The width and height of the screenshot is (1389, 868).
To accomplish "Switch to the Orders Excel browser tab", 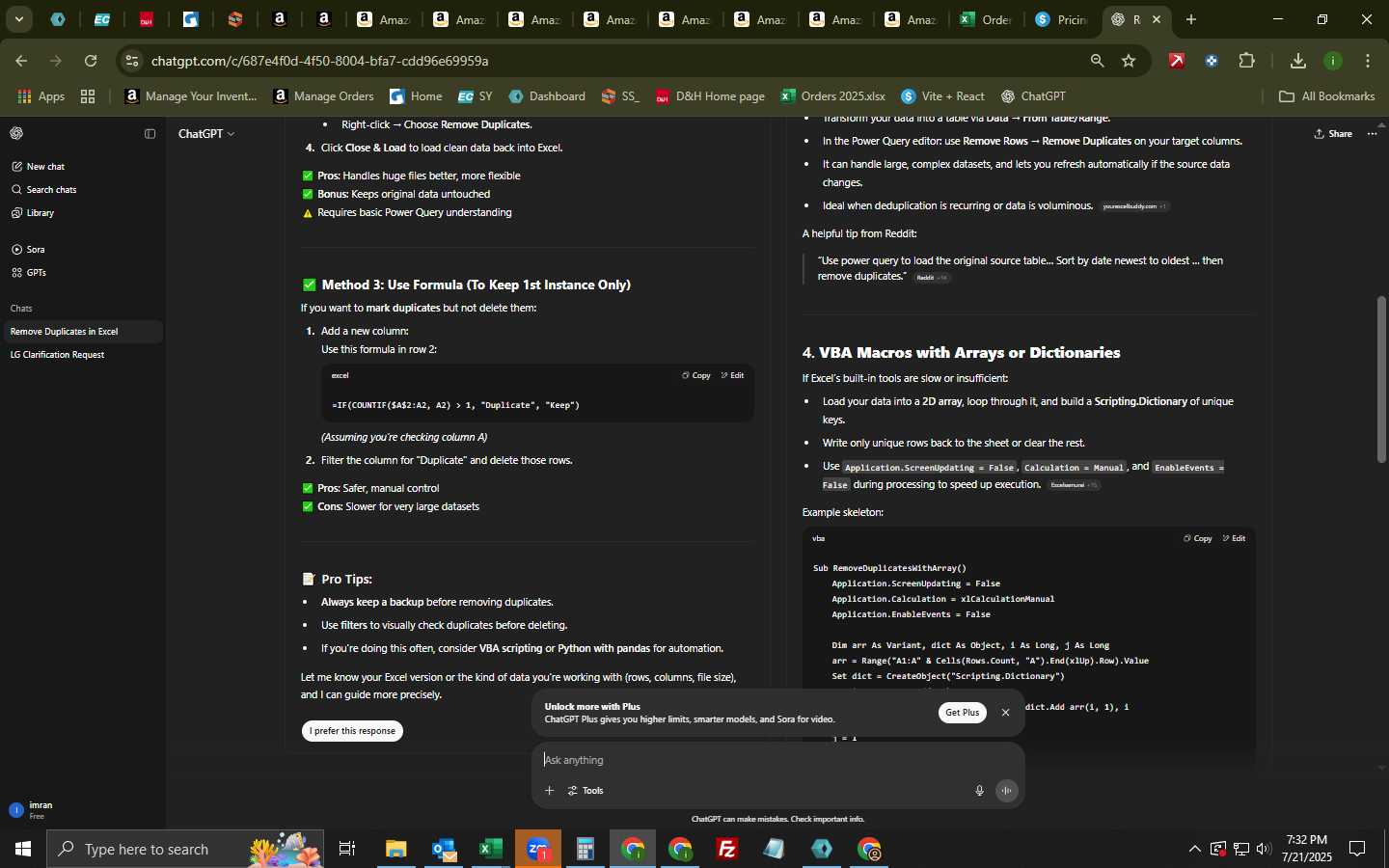I will tap(986, 19).
